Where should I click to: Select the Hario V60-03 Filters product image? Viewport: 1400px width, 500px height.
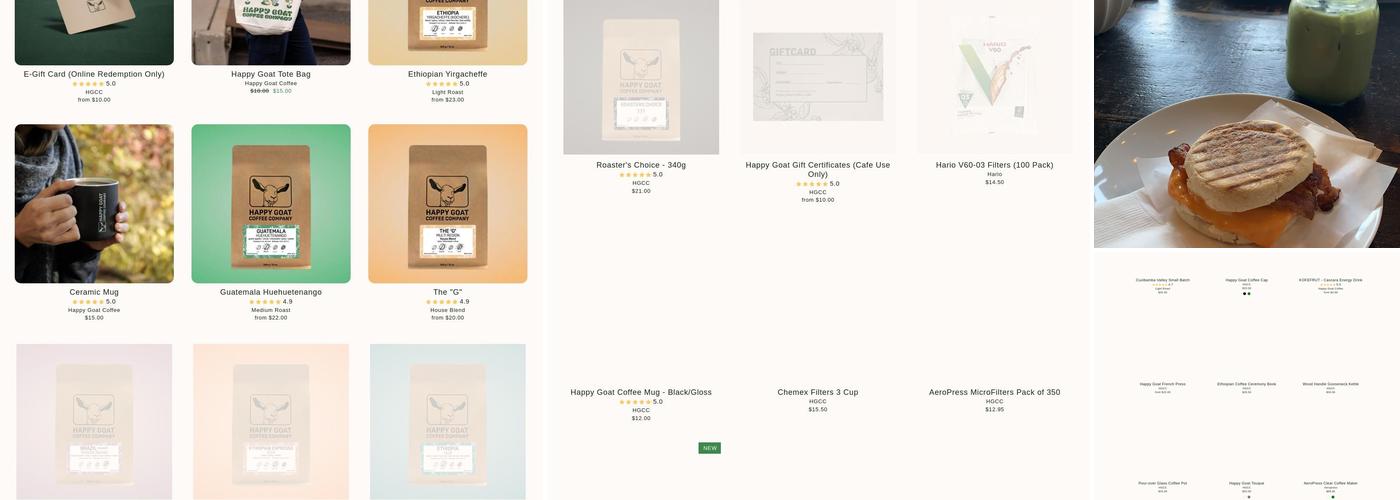pos(995,77)
